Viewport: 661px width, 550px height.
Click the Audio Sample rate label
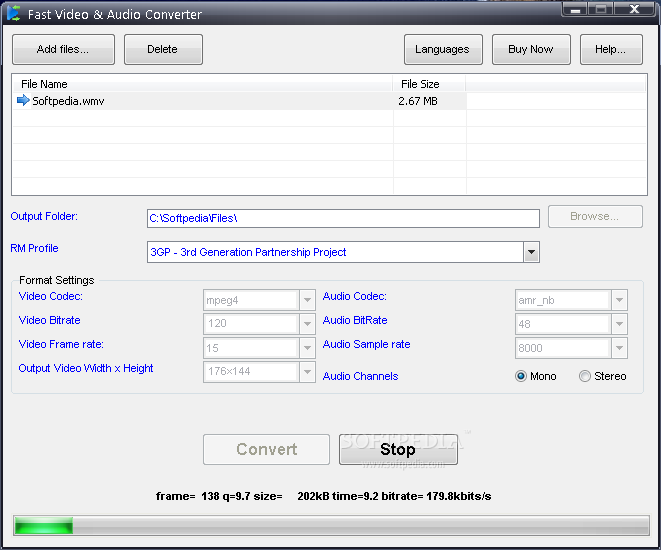click(x=366, y=344)
